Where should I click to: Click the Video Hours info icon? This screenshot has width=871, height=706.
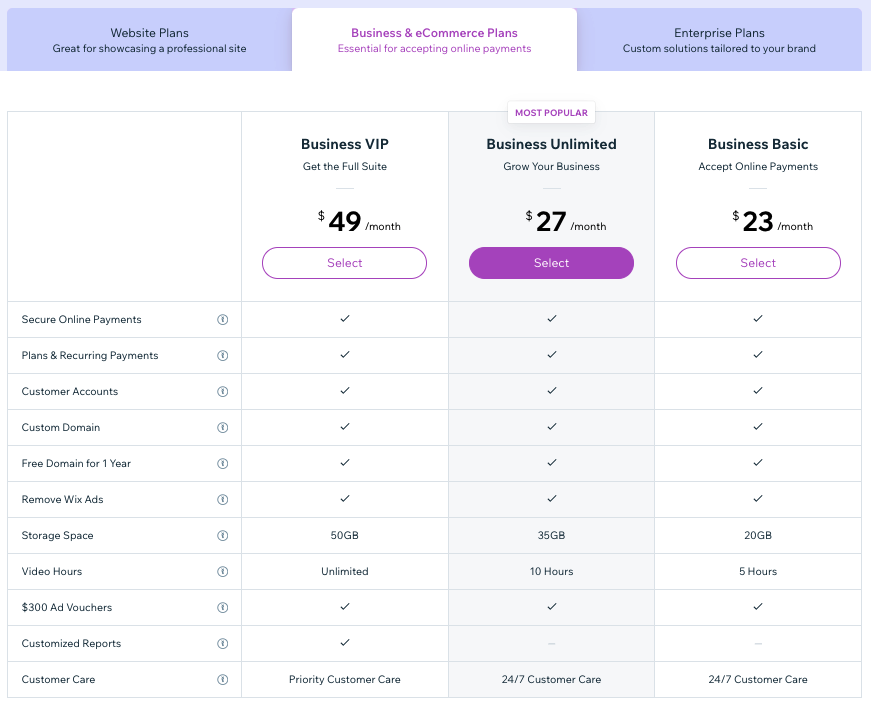point(223,572)
